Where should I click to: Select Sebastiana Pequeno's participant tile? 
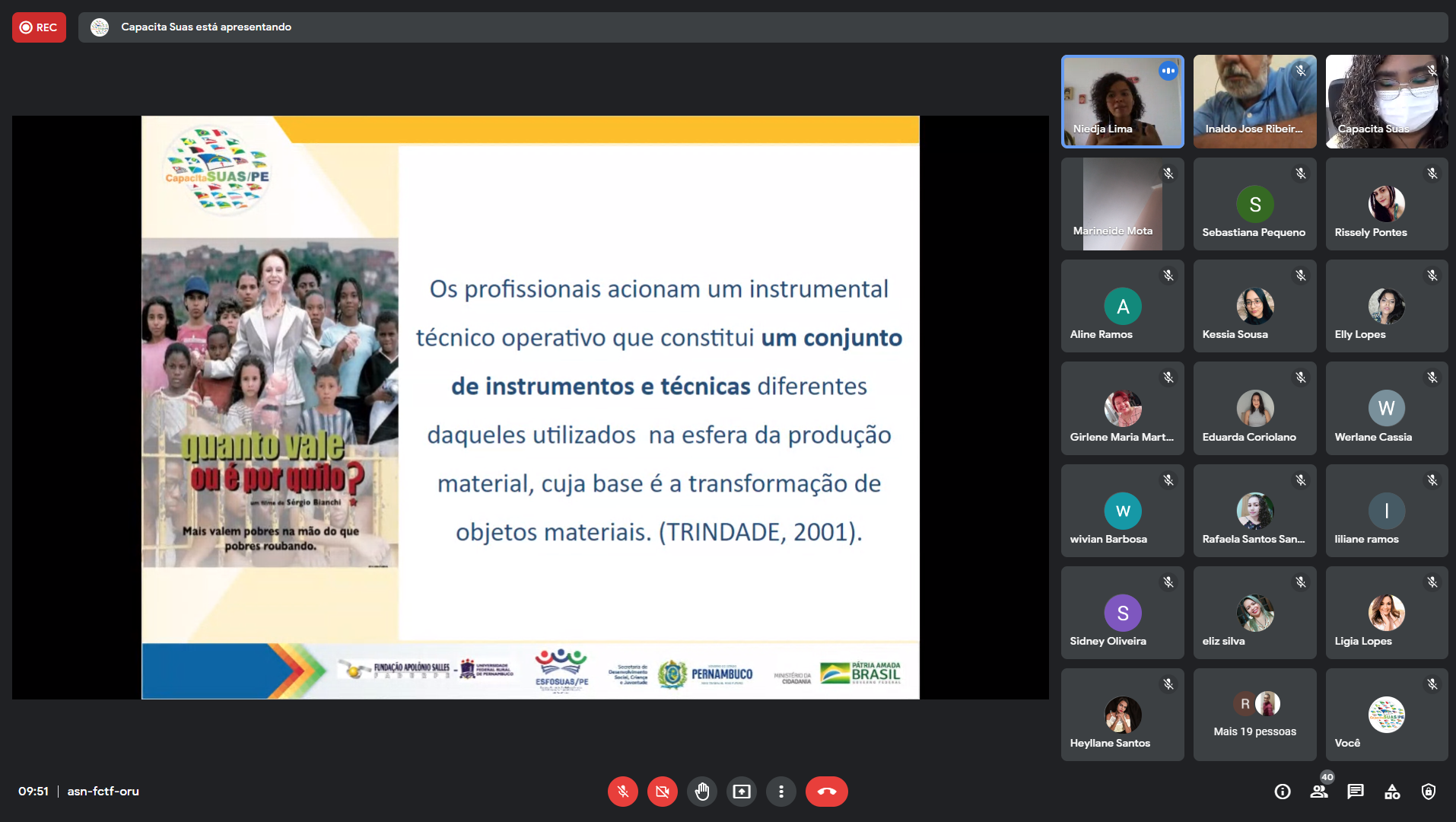(1254, 204)
